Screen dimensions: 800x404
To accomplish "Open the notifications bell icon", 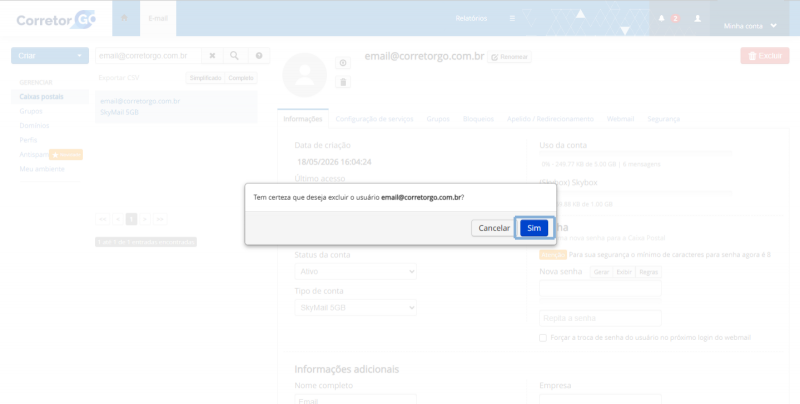I will 661,18.
